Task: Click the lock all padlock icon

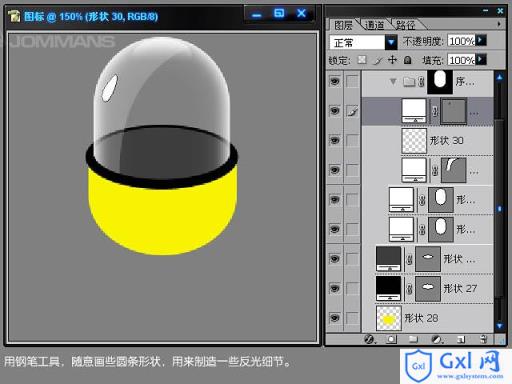Action: [407, 60]
